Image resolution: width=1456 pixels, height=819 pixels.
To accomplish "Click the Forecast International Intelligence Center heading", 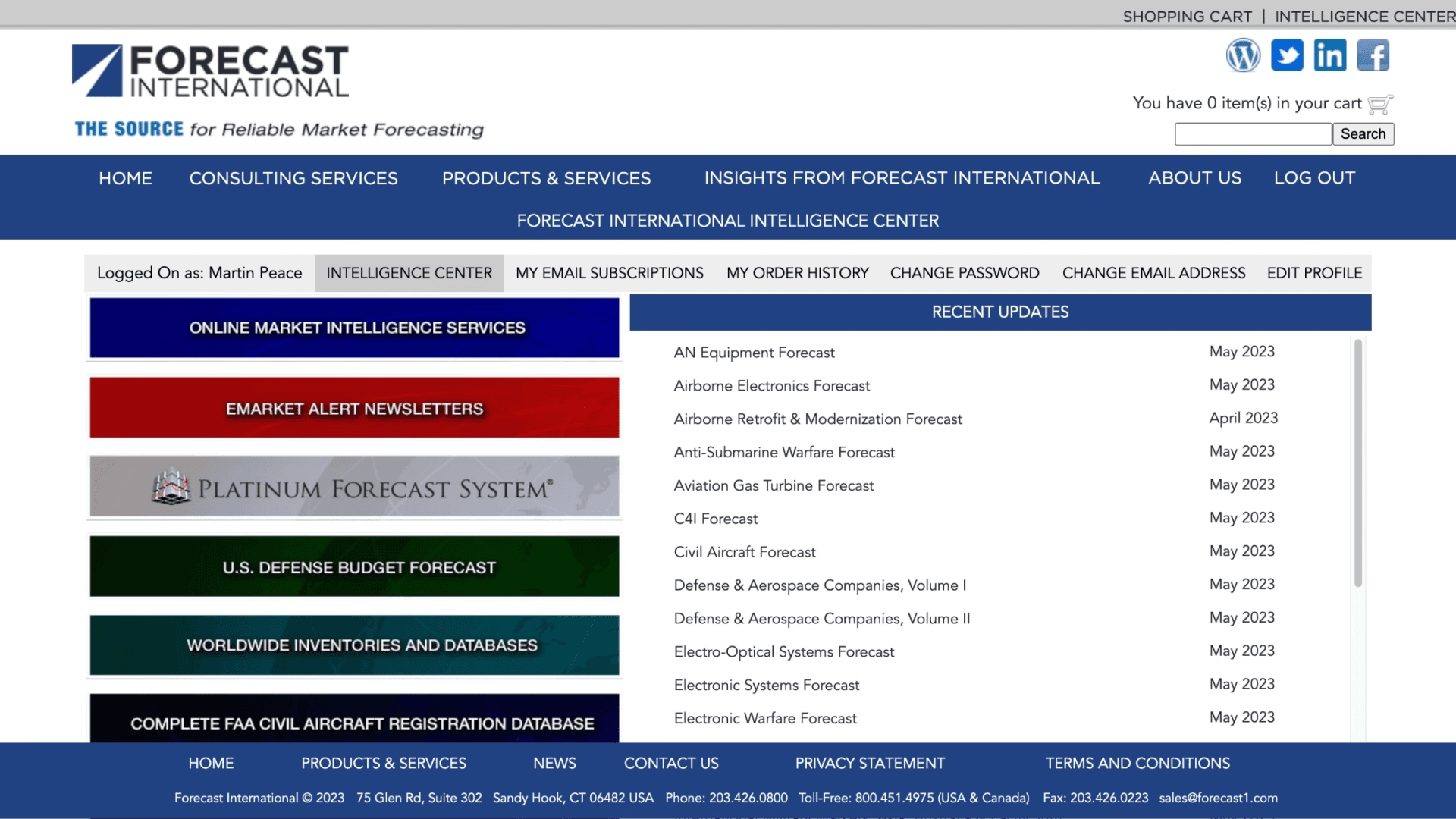I will click(728, 221).
